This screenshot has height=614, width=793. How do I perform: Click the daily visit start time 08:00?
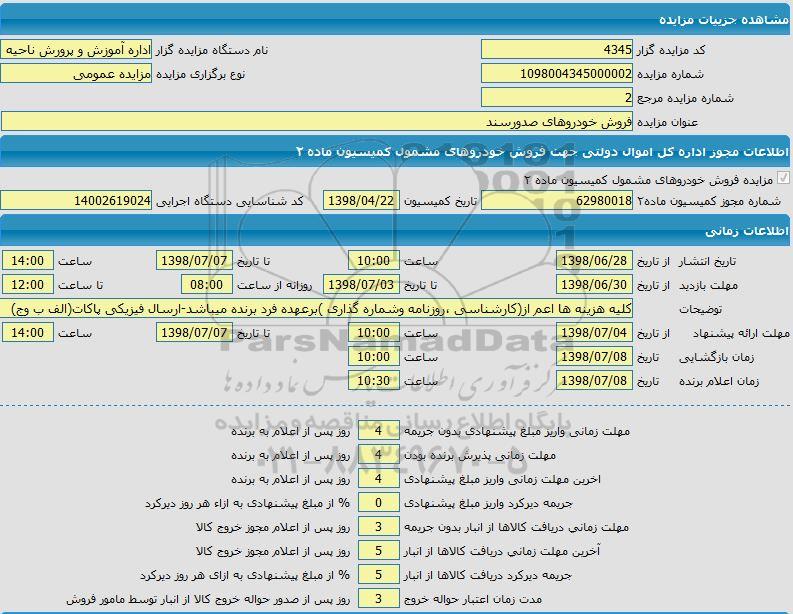point(207,284)
